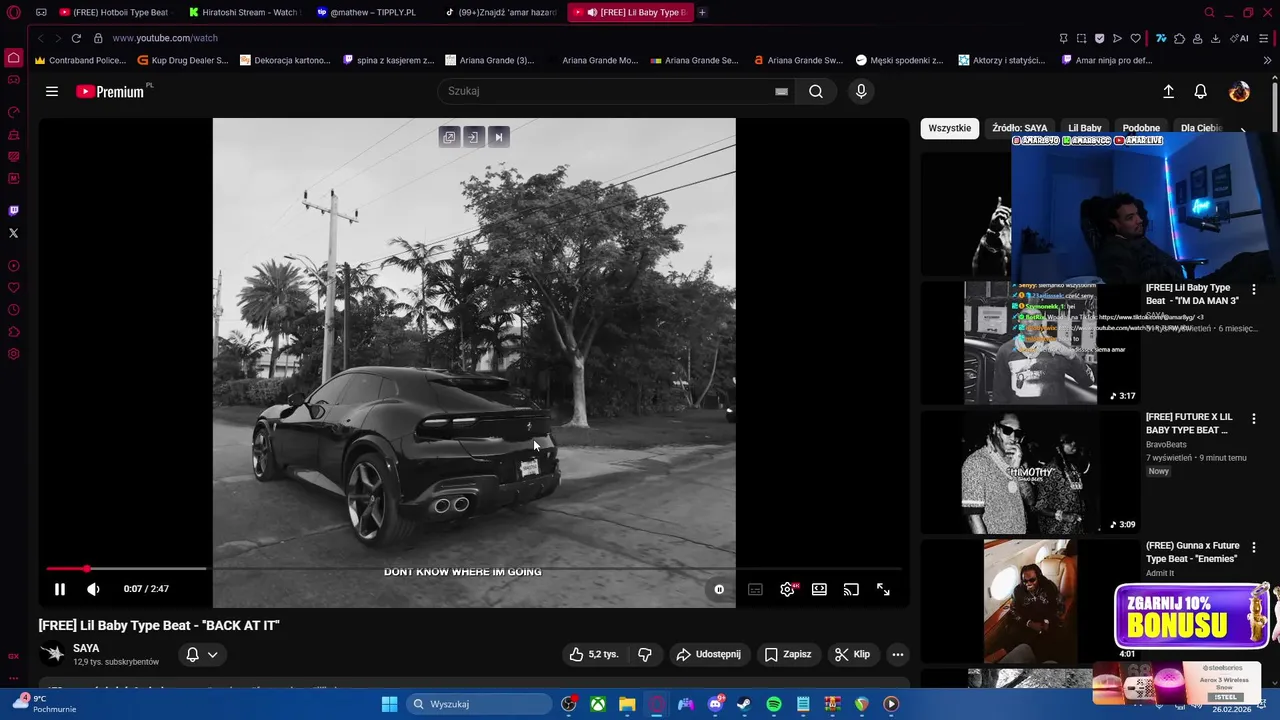The width and height of the screenshot is (1280, 720).
Task: Enter fullscreen mode
Action: (x=883, y=590)
